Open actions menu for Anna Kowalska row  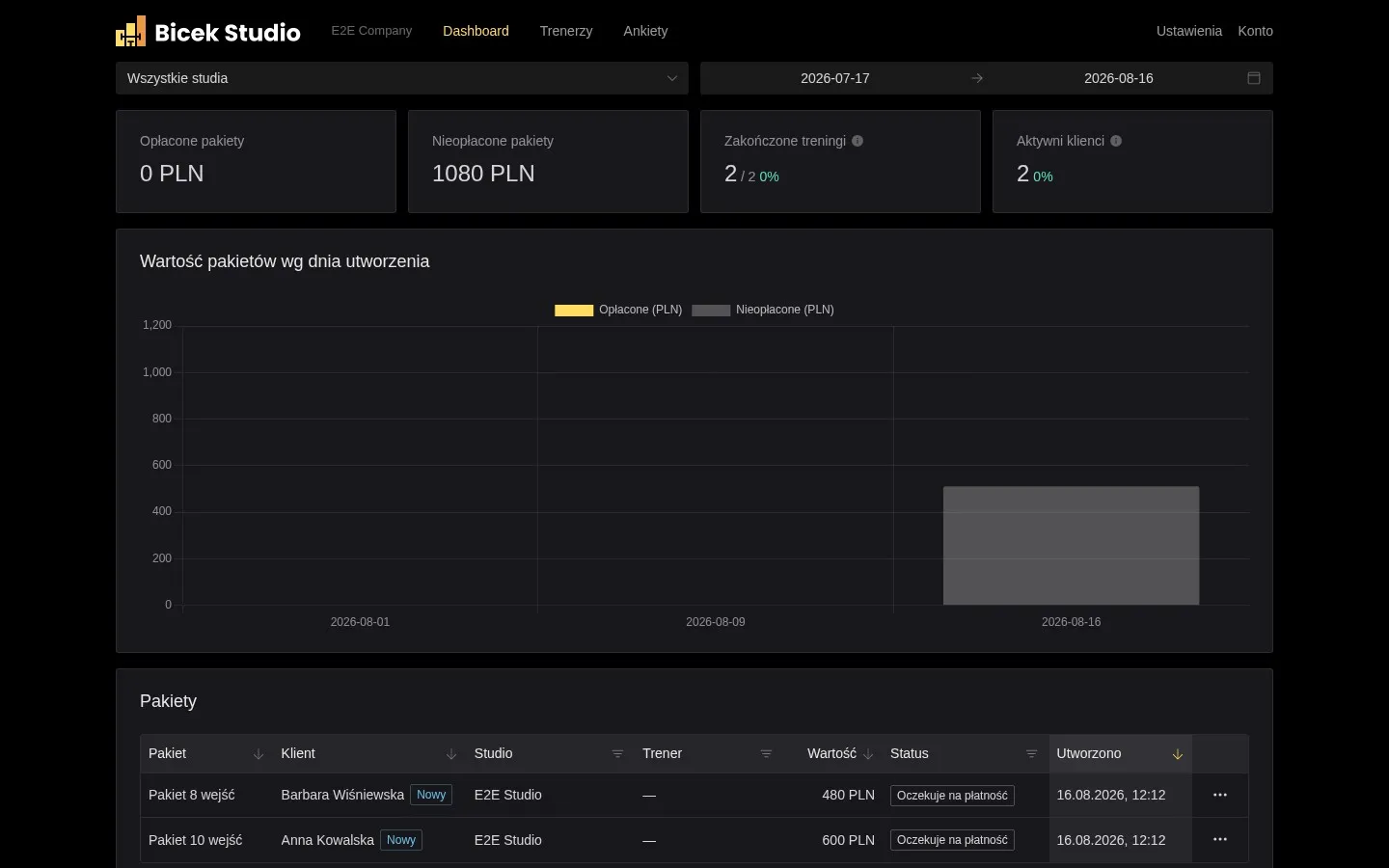[x=1220, y=840]
